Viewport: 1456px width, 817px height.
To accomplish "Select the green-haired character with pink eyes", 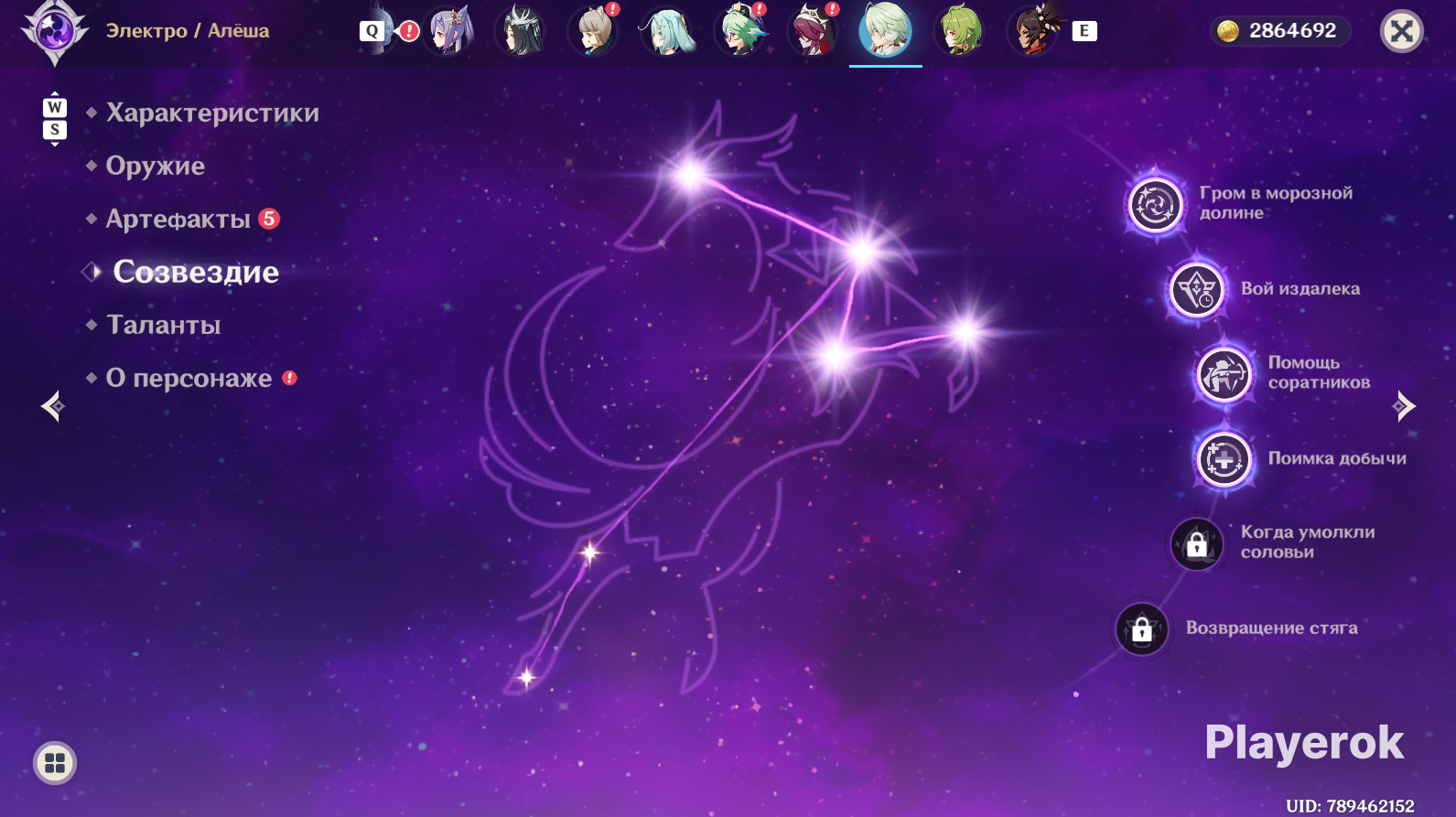I will (960, 30).
